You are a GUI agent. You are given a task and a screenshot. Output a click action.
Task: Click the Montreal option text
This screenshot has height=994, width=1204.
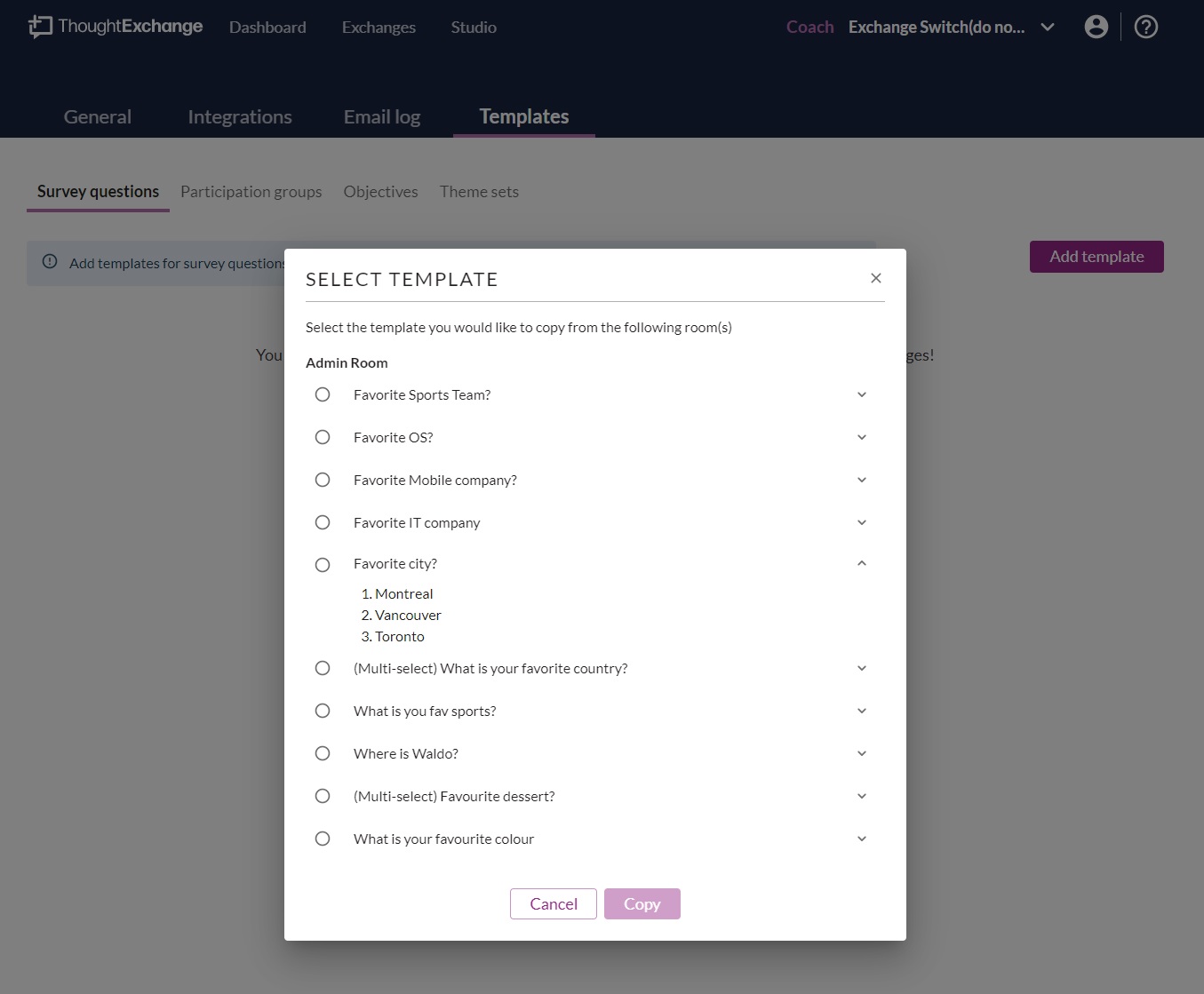[404, 594]
